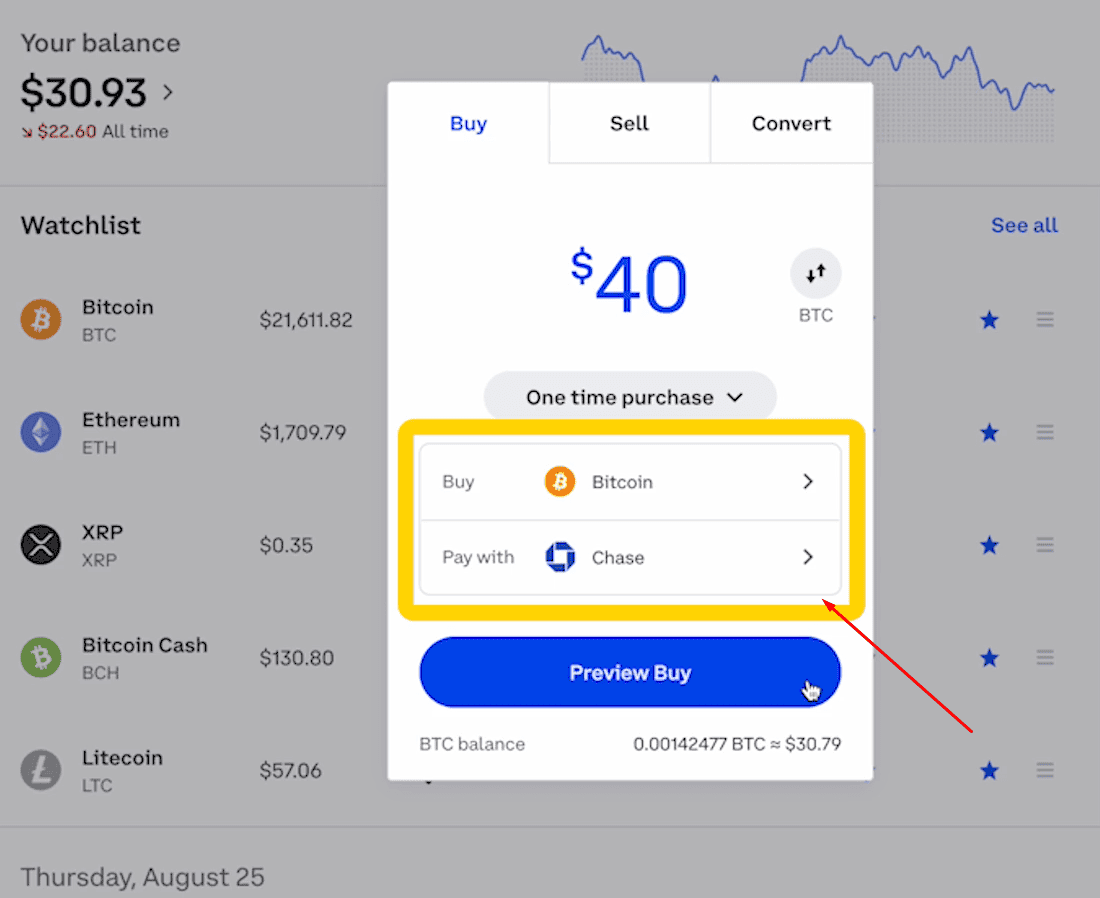Click the $40 amount field
Viewport: 1100px width, 898px height.
click(630, 283)
